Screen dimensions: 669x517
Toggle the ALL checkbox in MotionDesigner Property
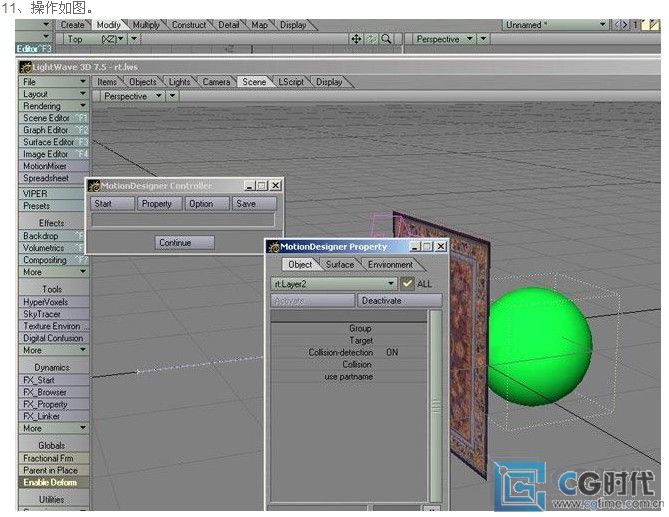click(407, 284)
